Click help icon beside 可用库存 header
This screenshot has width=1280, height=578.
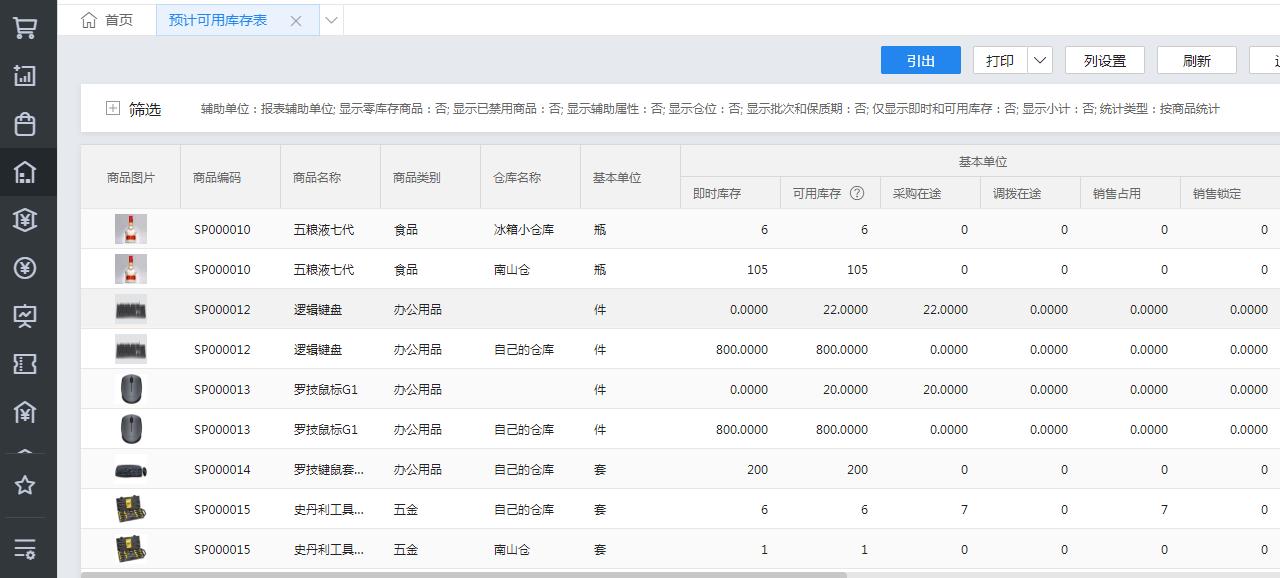857,193
